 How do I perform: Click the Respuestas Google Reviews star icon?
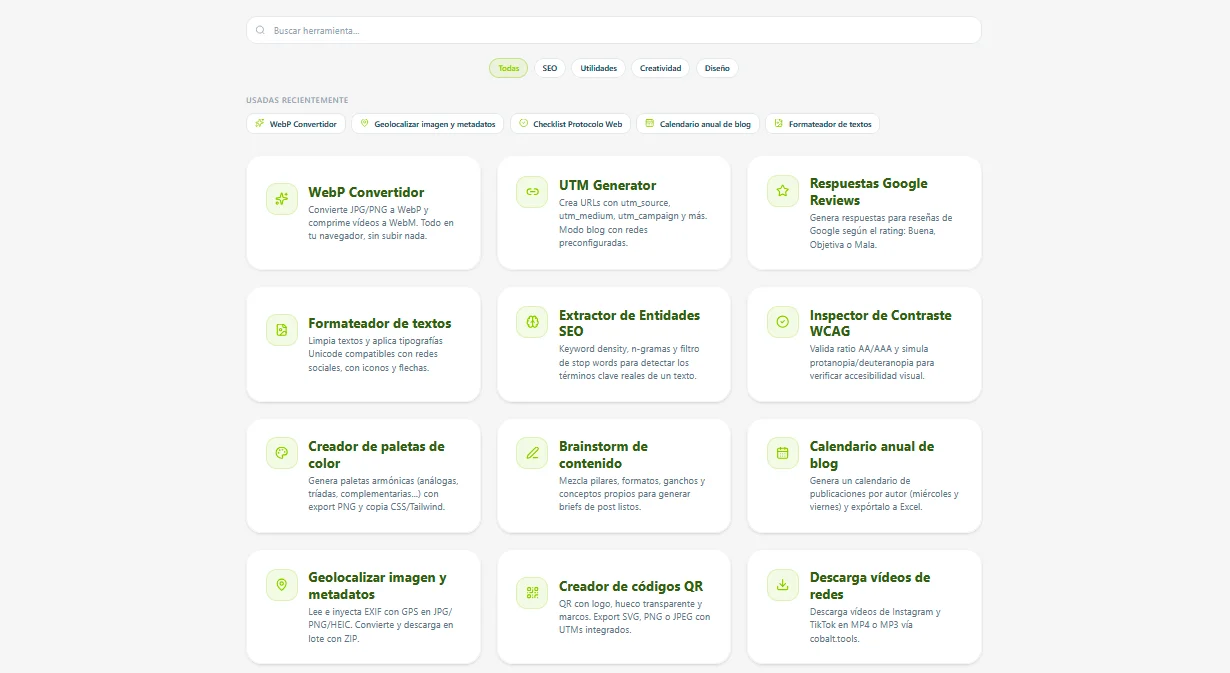coord(783,191)
